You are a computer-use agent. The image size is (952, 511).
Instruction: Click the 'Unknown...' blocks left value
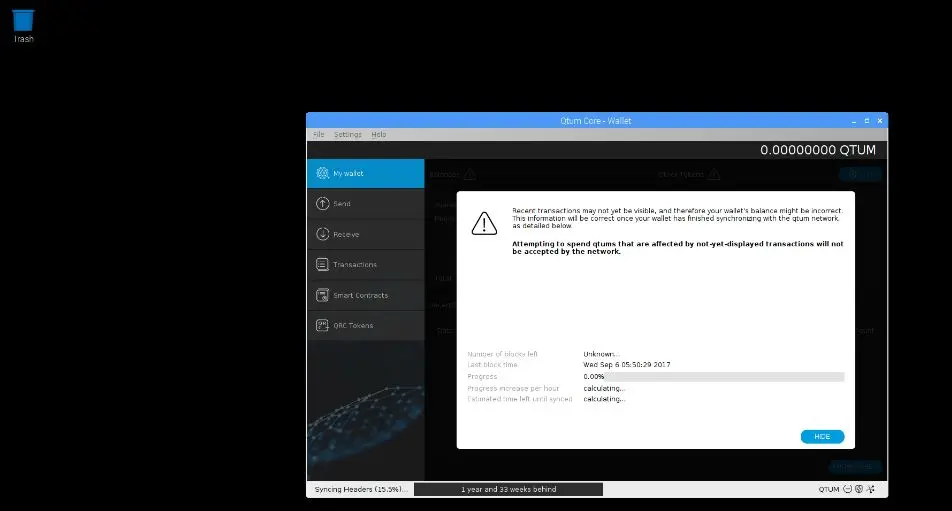pos(601,354)
